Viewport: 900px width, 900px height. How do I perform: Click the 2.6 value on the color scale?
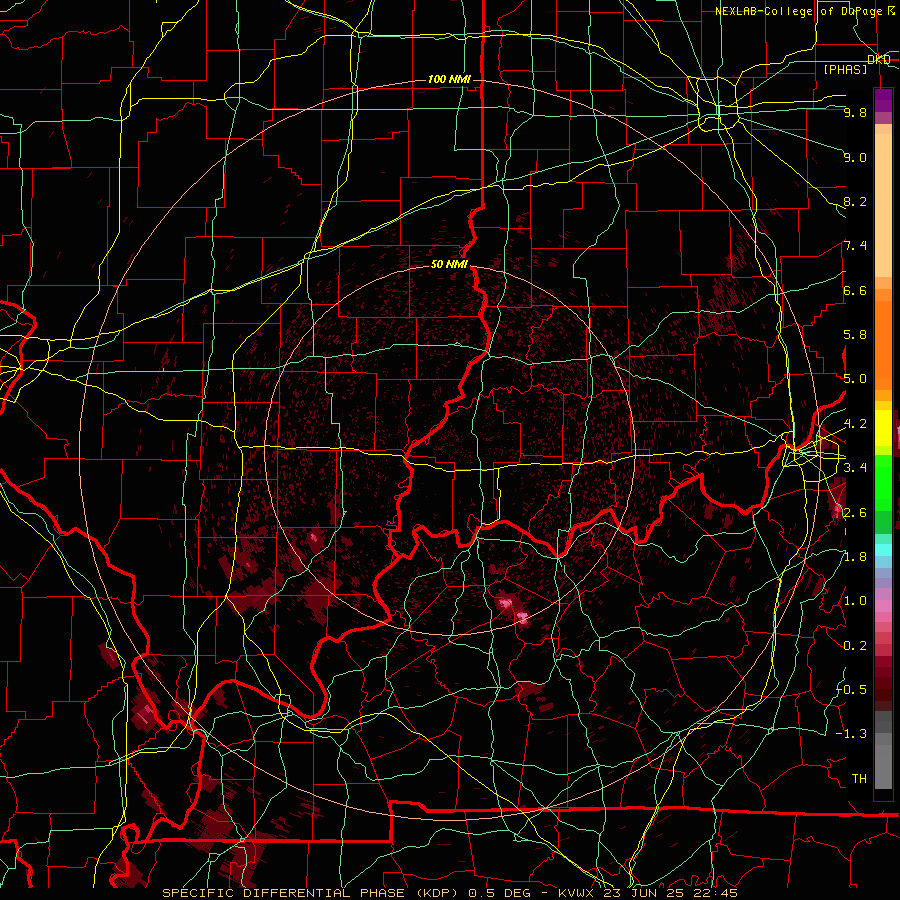coord(855,512)
